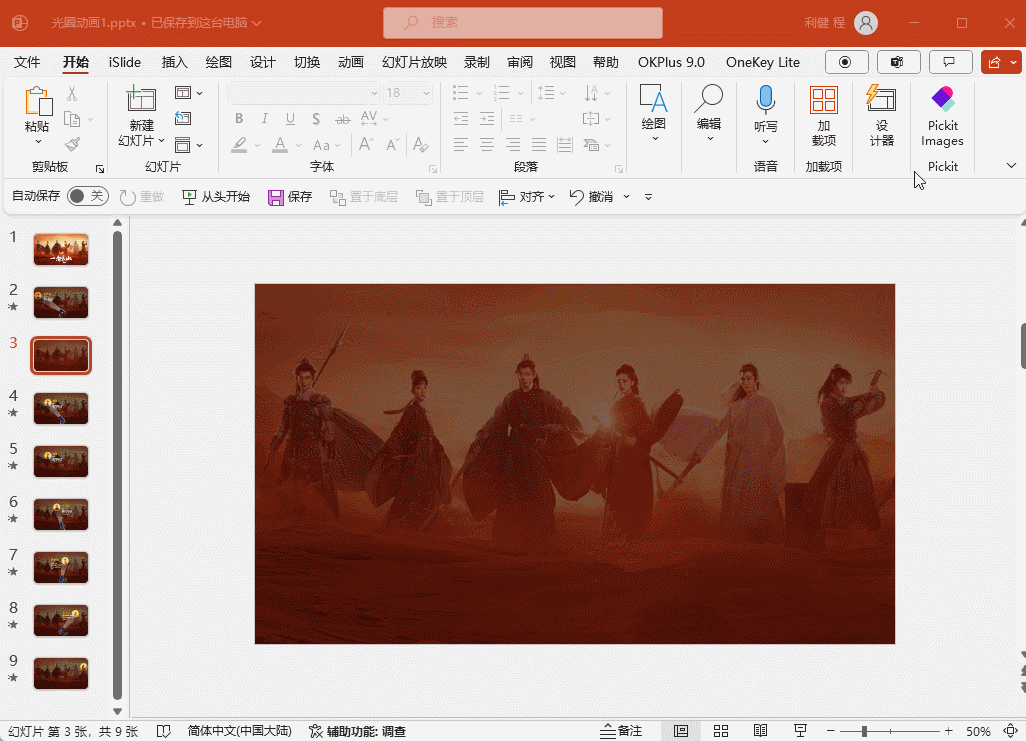This screenshot has height=741, width=1026.
Task: Open spell check book icon
Action: point(164,731)
